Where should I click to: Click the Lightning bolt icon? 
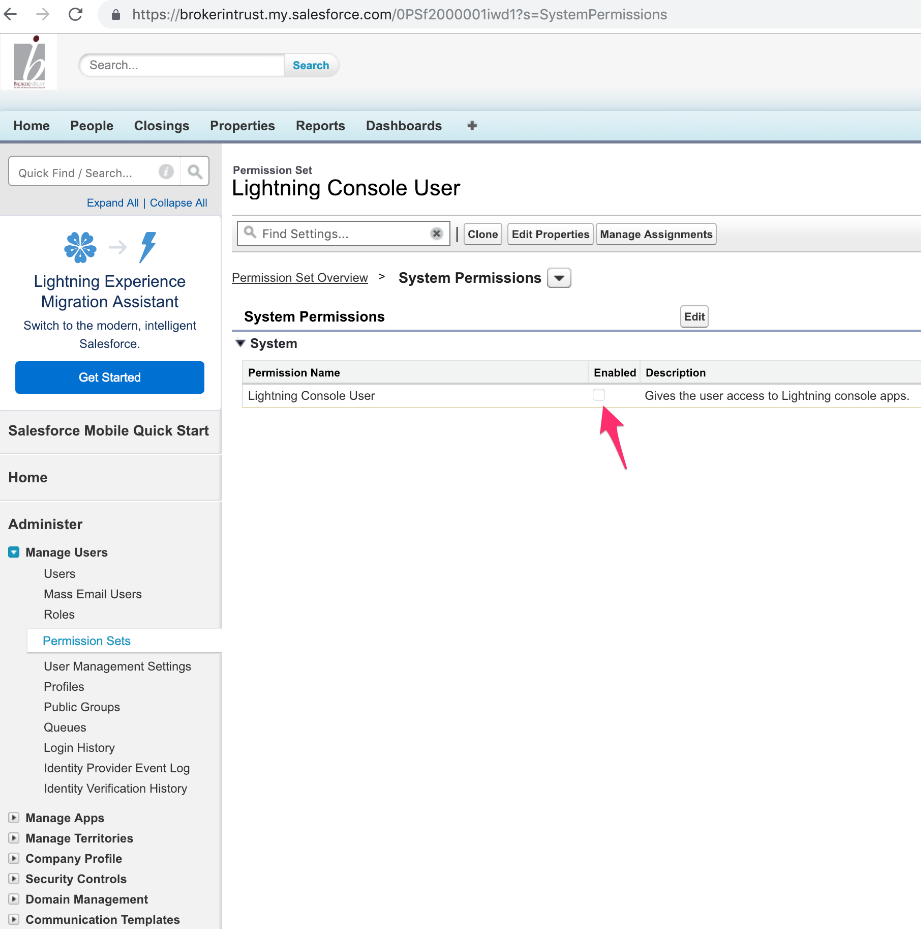pyautogui.click(x=148, y=247)
